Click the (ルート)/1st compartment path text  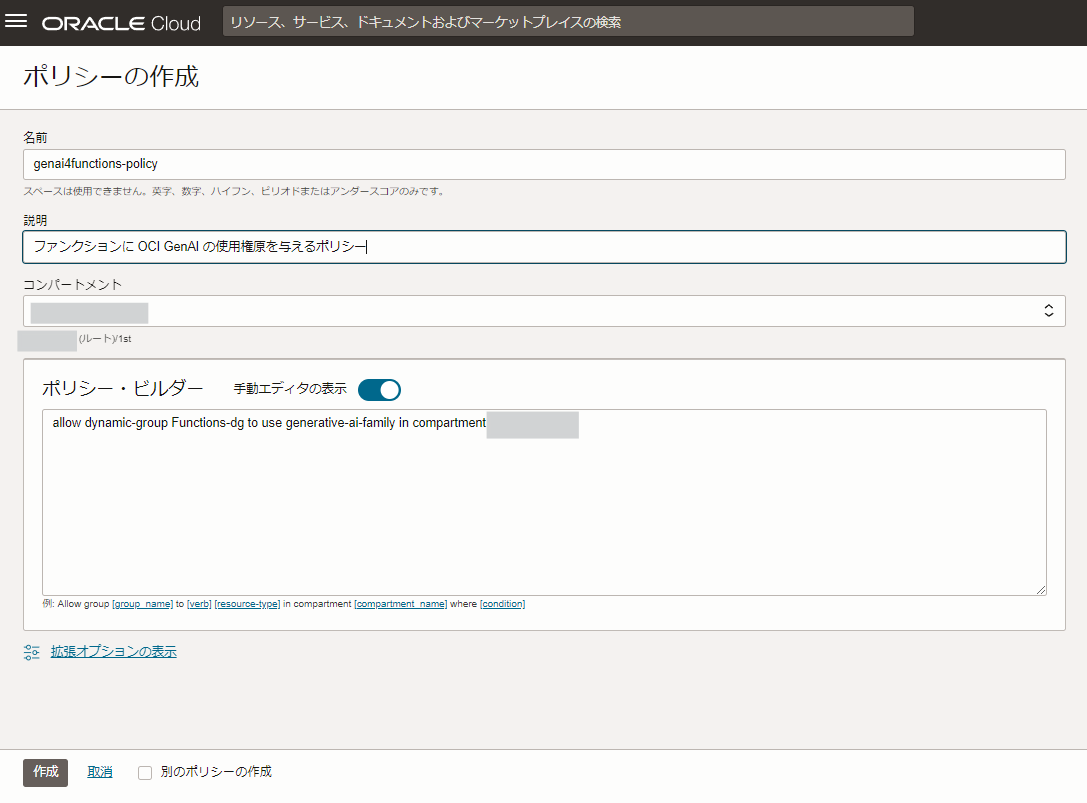pos(105,339)
